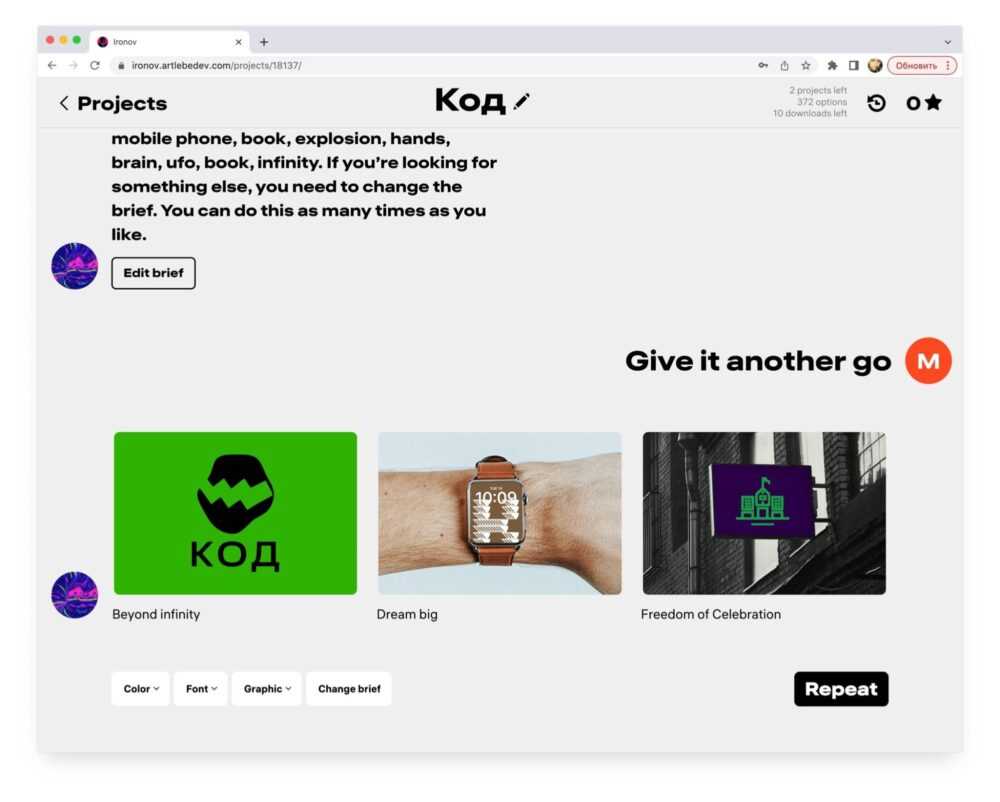Click the share icon in address bar

click(x=784, y=65)
